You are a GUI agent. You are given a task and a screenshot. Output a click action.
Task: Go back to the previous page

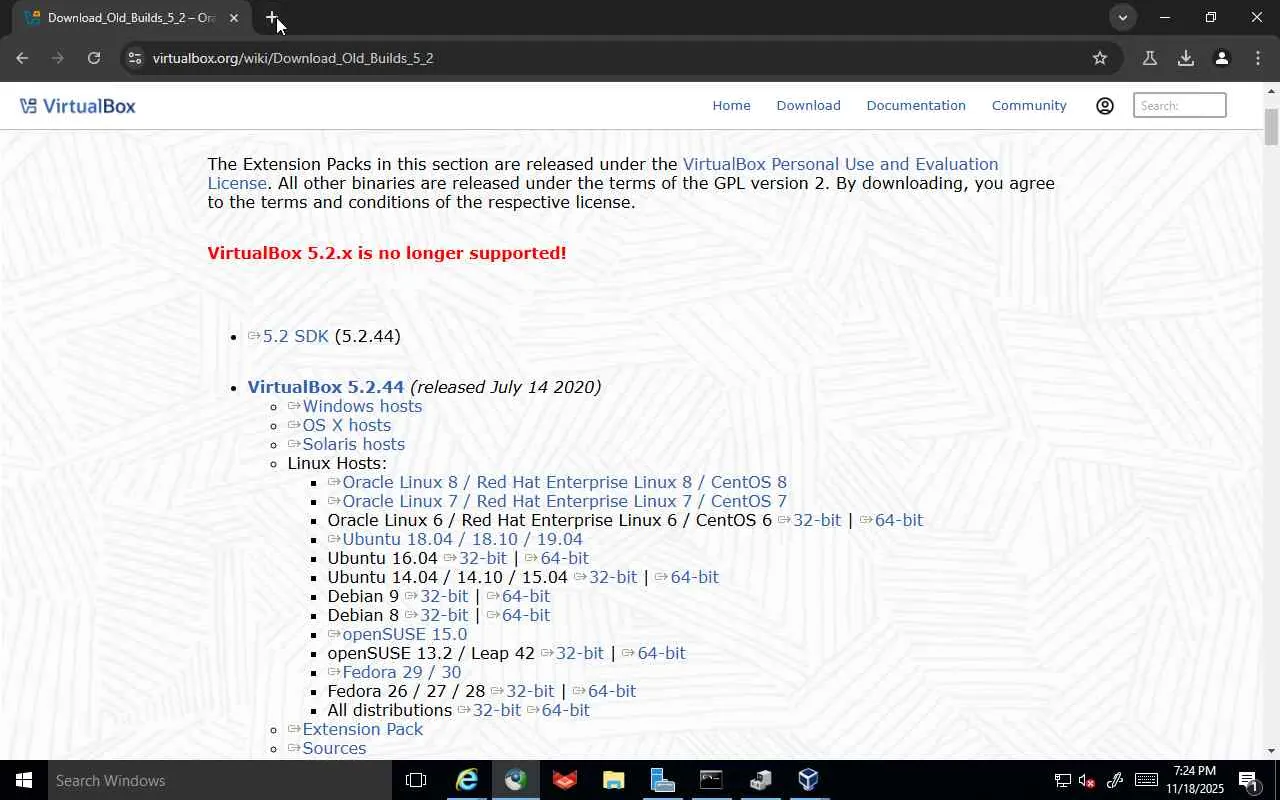[22, 58]
